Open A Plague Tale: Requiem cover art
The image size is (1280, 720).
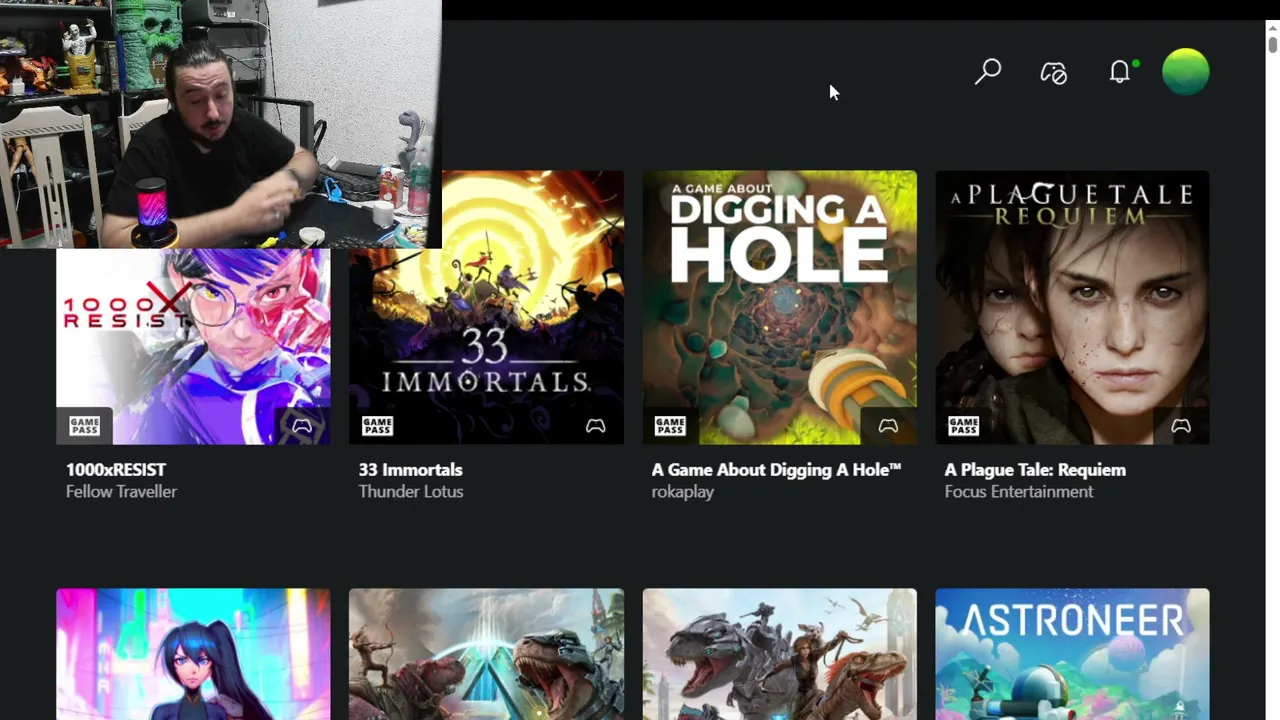click(x=1072, y=308)
